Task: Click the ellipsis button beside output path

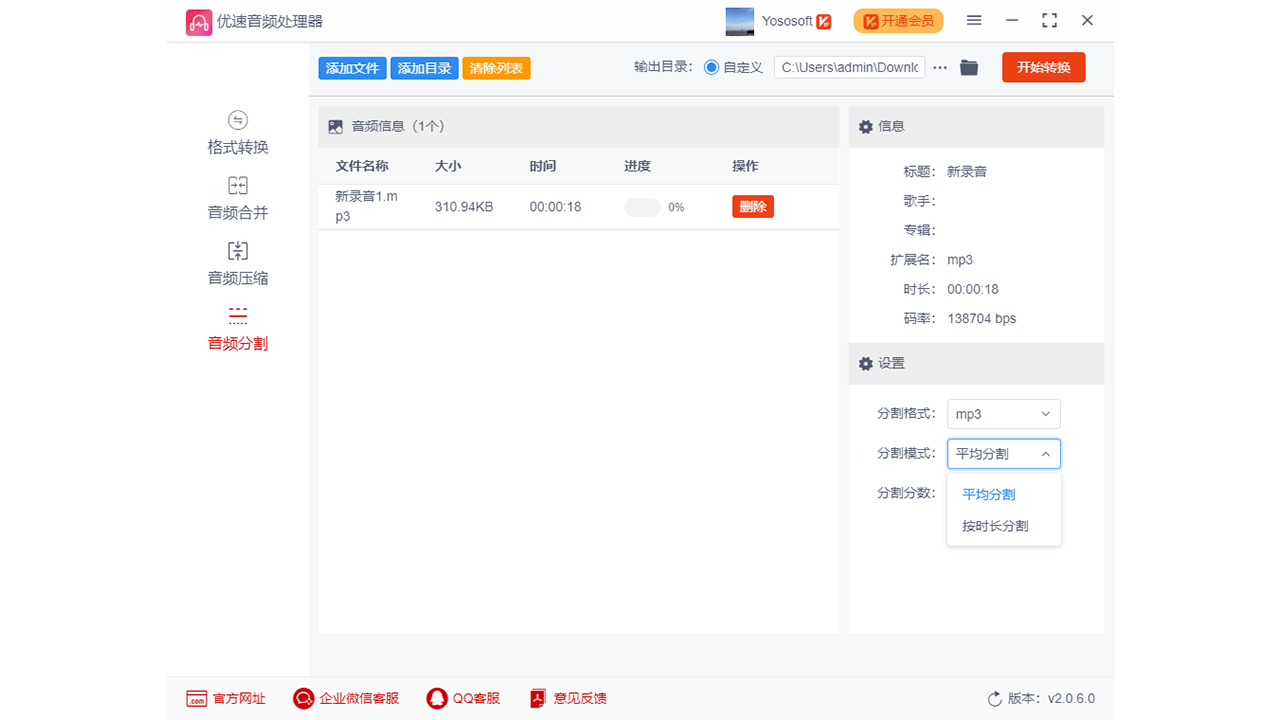Action: point(939,67)
